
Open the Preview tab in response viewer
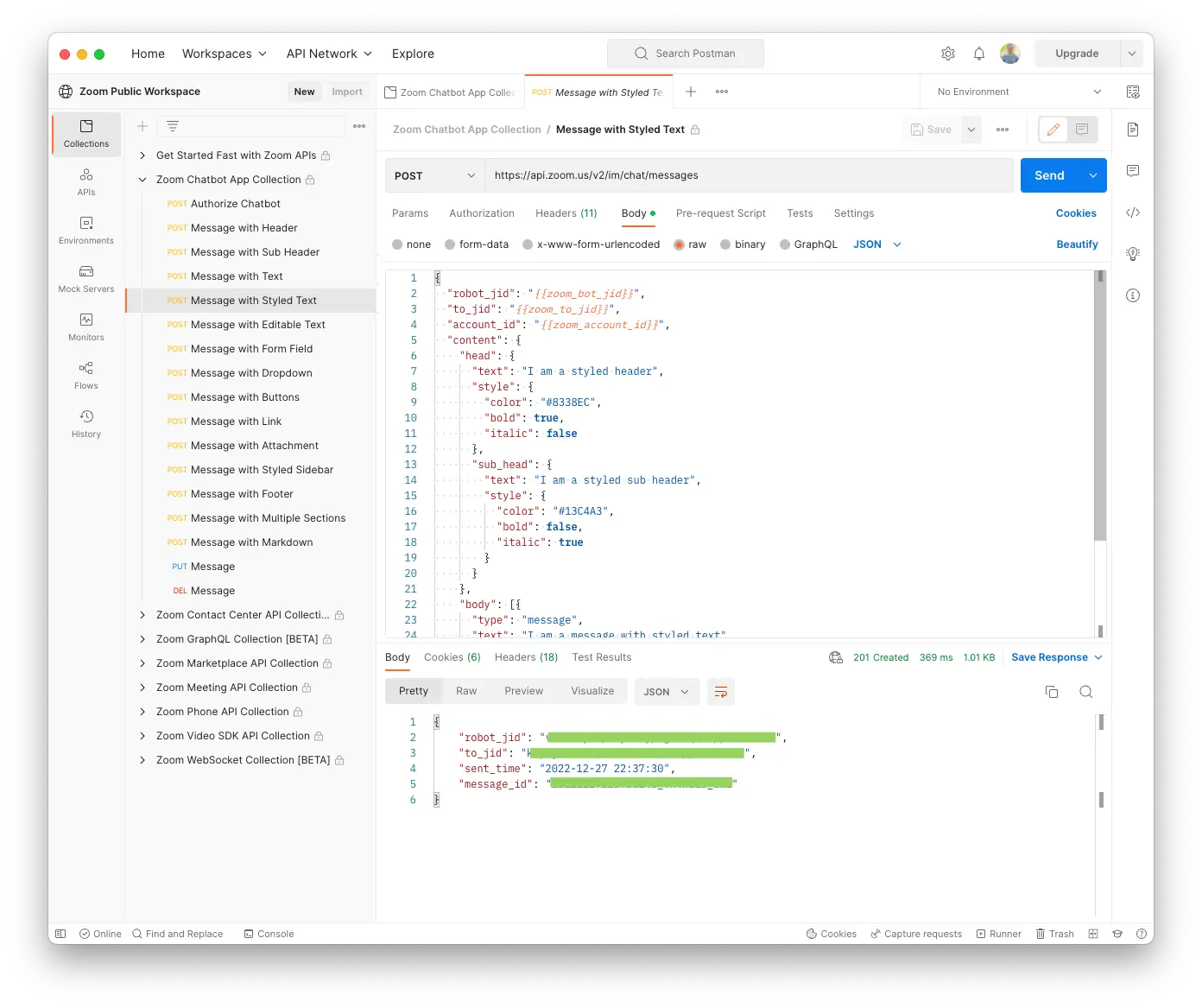[523, 691]
